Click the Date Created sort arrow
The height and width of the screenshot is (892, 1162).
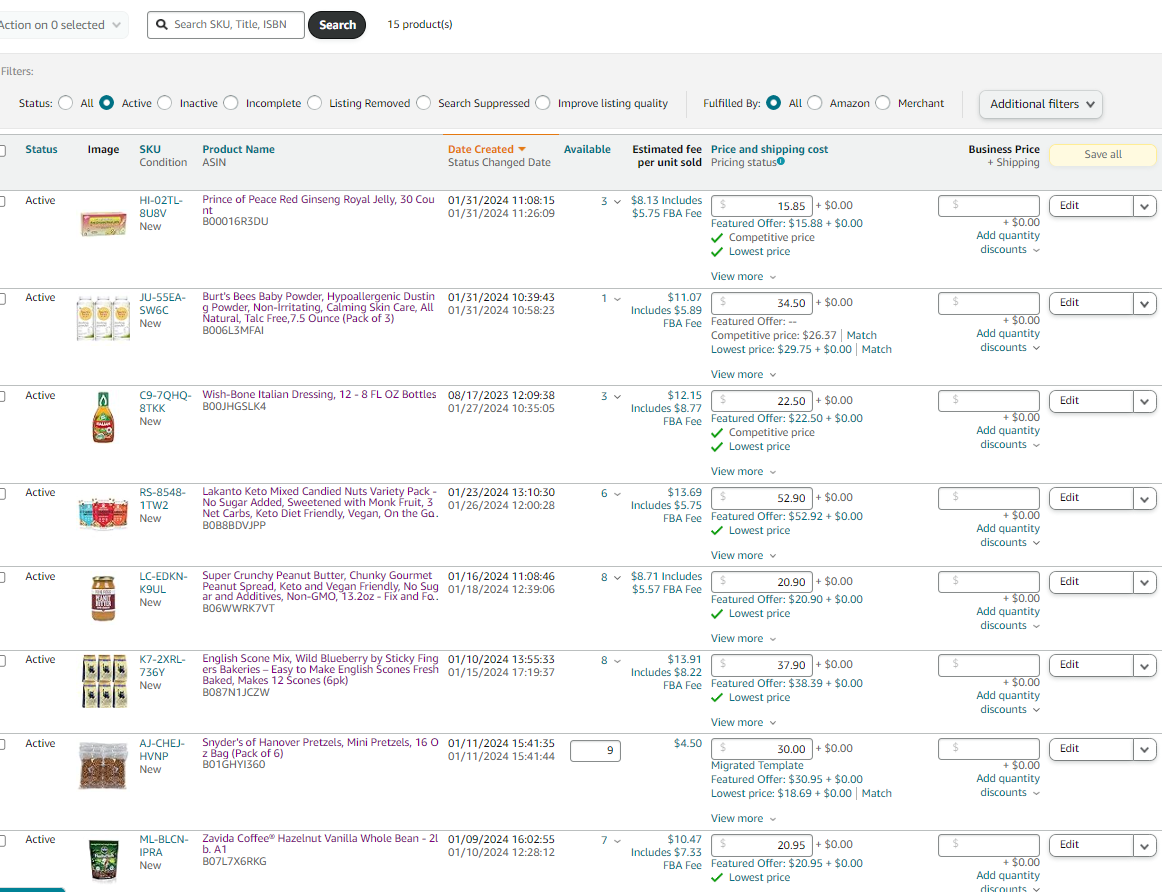(x=522, y=149)
